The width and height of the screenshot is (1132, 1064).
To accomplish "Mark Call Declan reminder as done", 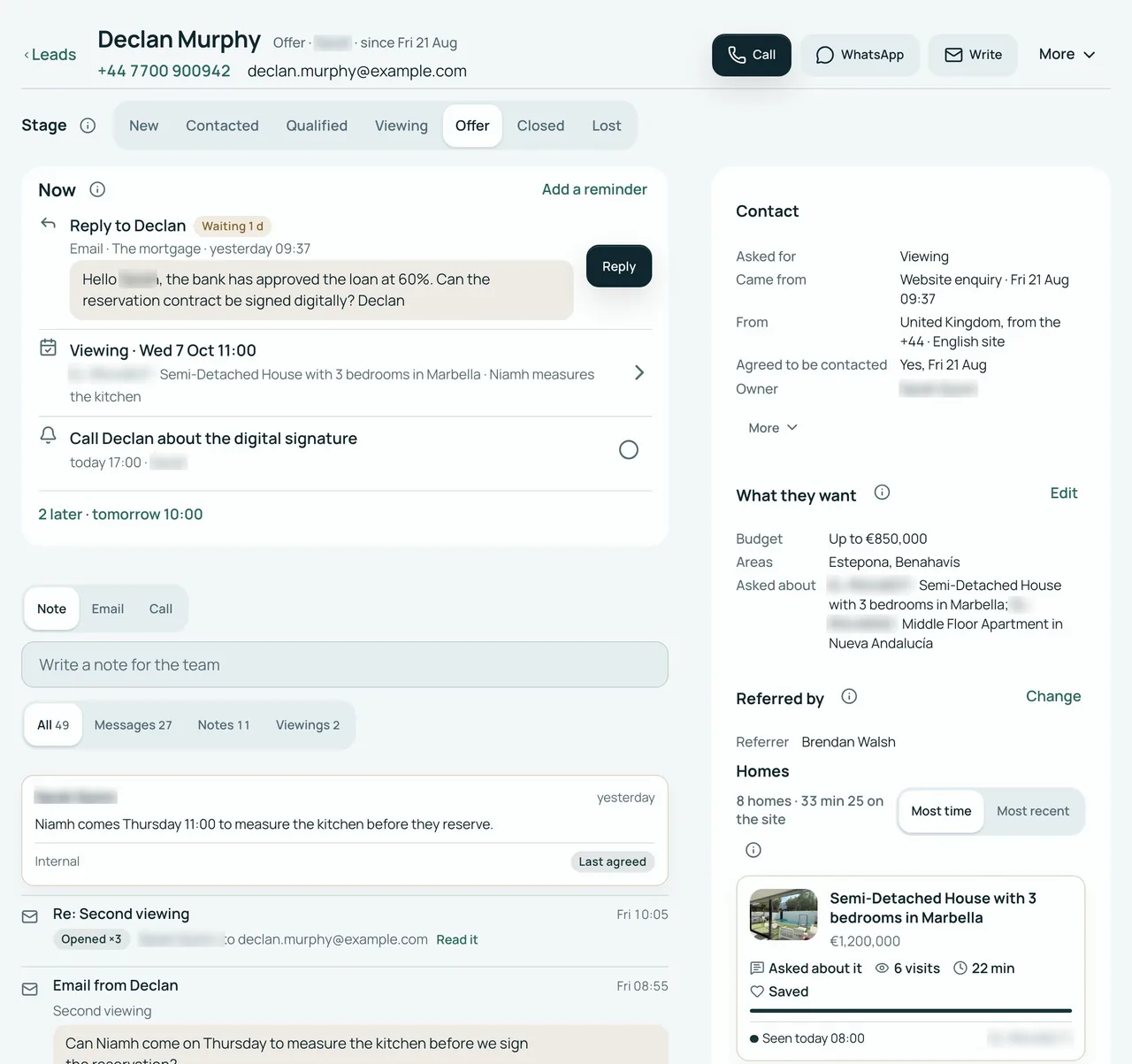I will click(629, 450).
